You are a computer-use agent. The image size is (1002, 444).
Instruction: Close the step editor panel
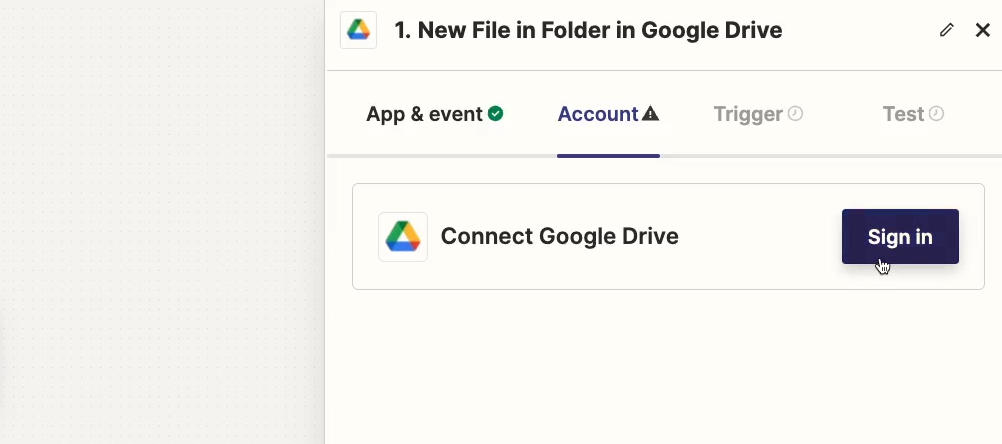pyautogui.click(x=982, y=30)
